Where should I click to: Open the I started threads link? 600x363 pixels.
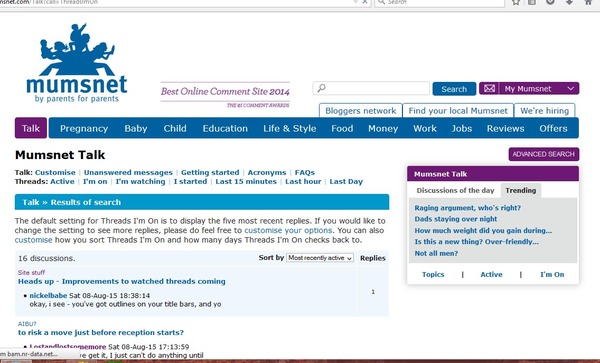coord(190,182)
